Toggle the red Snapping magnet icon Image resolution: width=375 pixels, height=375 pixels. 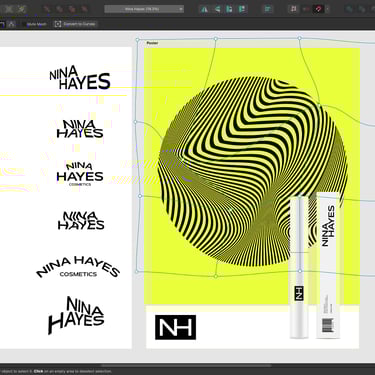(x=318, y=9)
